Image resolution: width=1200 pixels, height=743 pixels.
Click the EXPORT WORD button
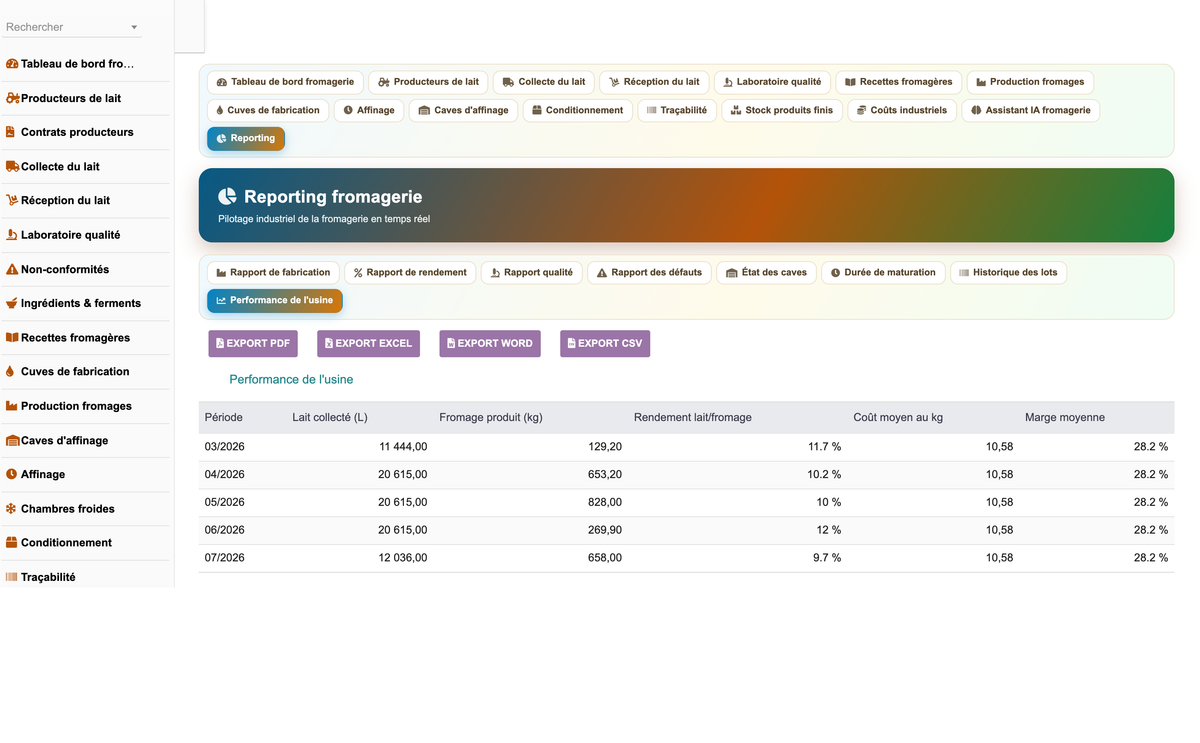coord(490,344)
